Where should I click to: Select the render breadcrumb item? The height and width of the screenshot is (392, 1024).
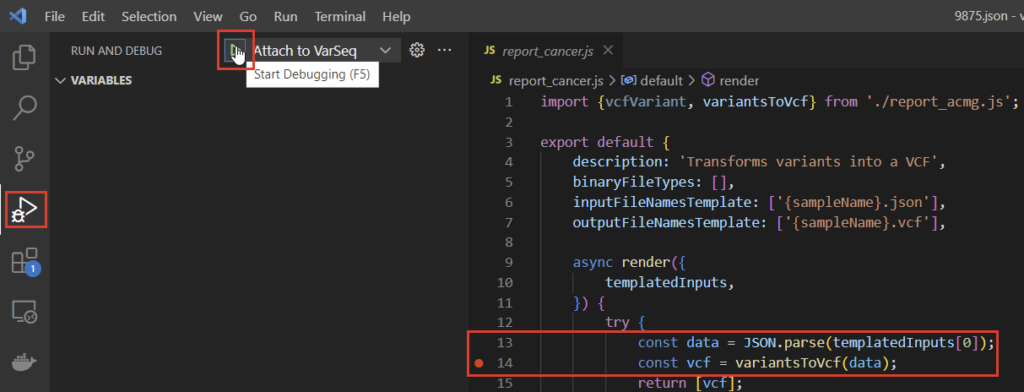click(x=730, y=80)
